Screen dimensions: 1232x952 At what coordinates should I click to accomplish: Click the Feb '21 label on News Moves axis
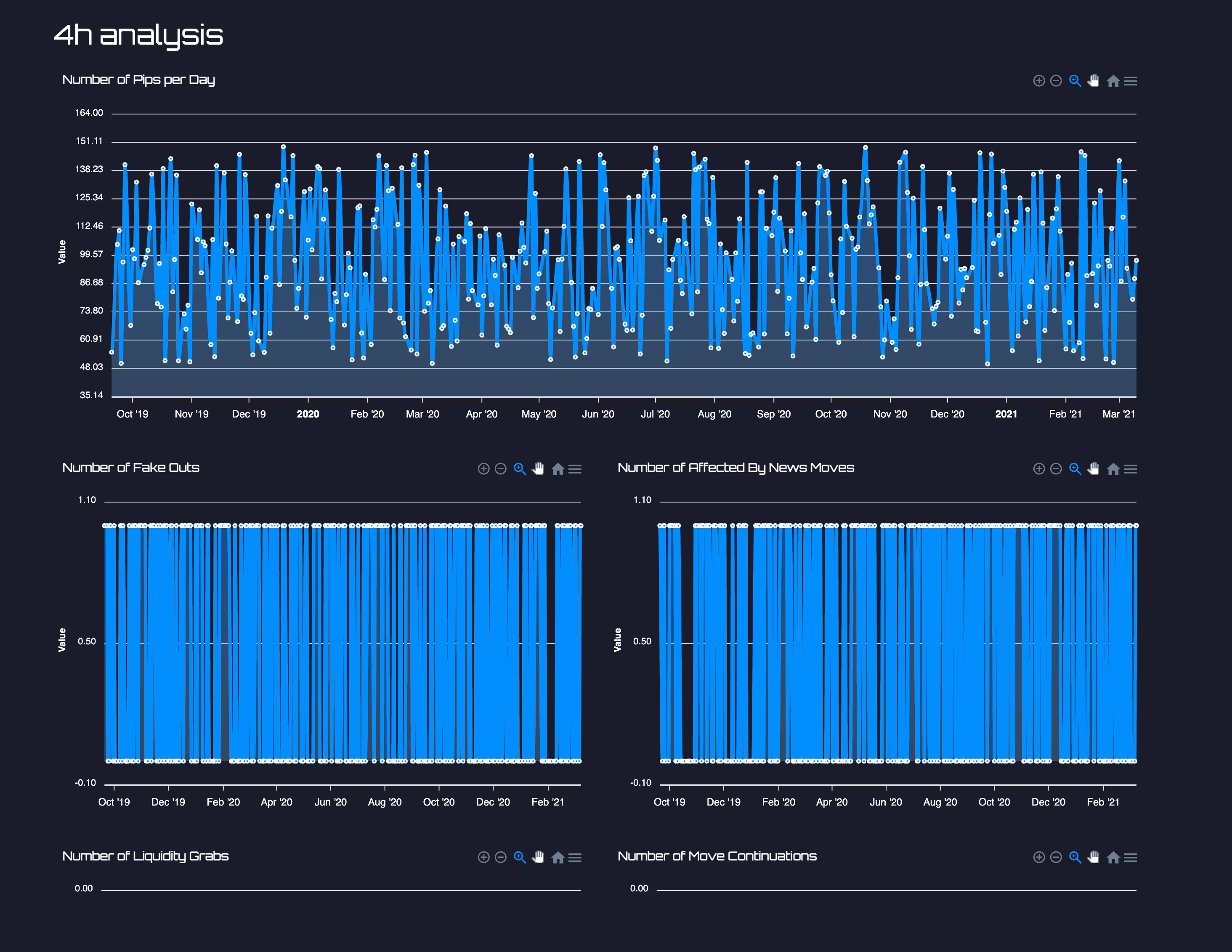pyautogui.click(x=1103, y=802)
